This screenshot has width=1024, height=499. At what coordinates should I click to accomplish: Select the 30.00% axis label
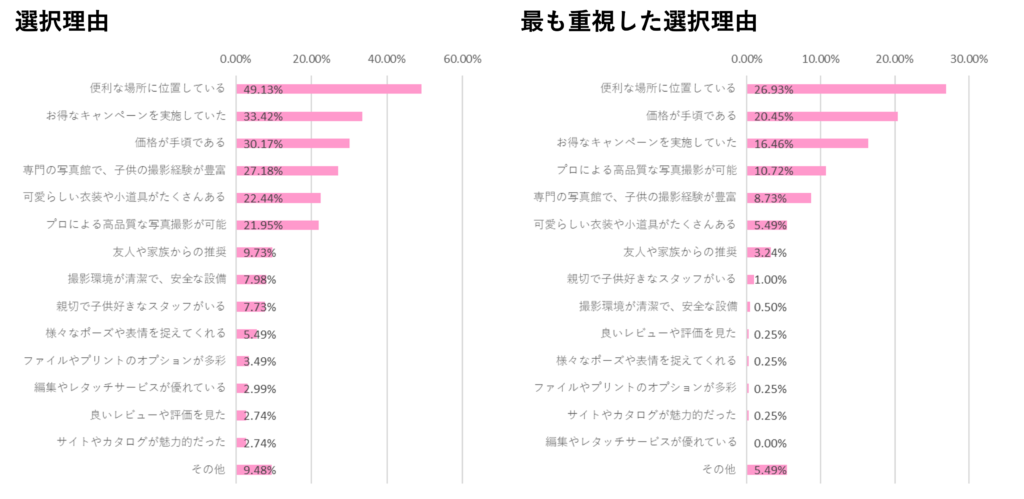click(969, 59)
